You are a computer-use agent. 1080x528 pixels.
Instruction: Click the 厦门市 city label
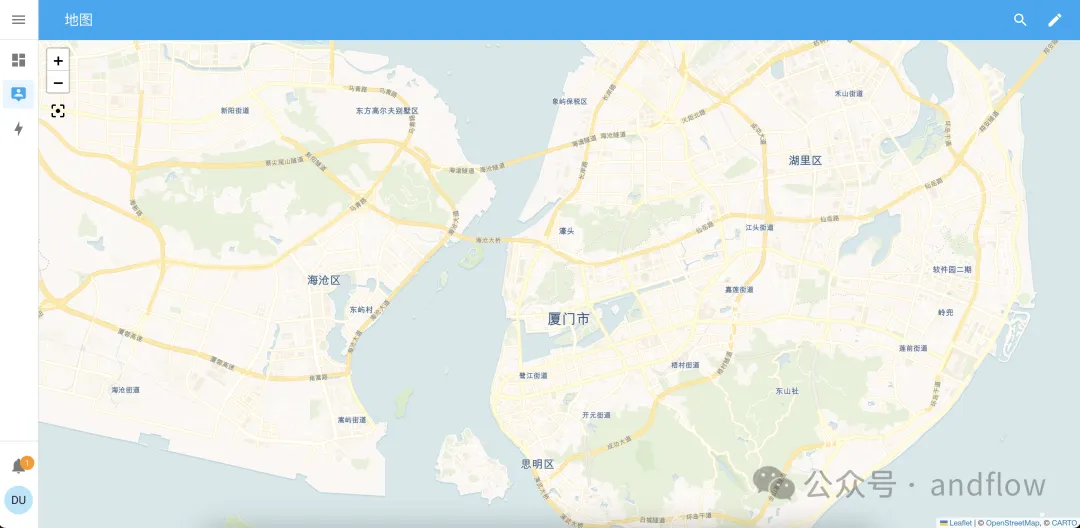568,319
